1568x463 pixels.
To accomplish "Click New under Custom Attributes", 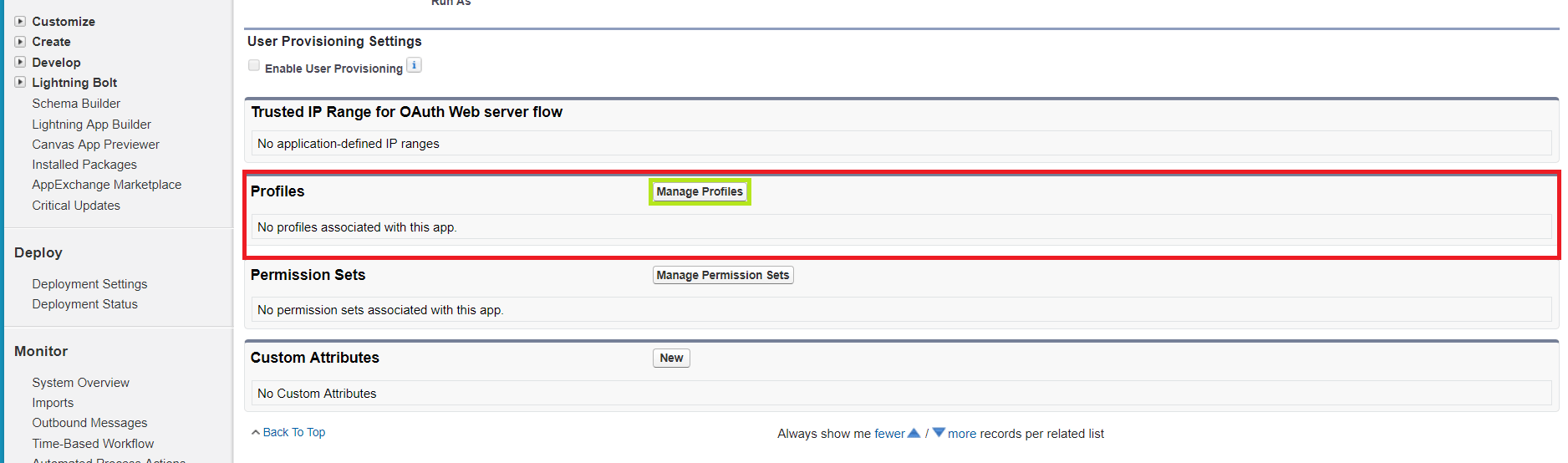I will pos(671,358).
